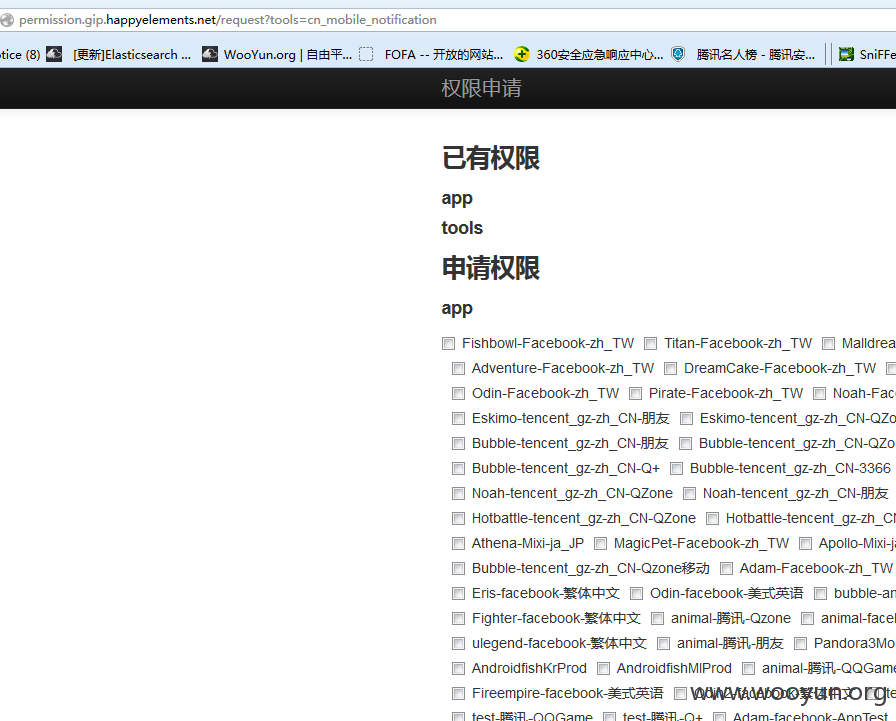The height and width of the screenshot is (721, 896).
Task: Check the AndroidfishMlProd checkbox
Action: [x=603, y=668]
